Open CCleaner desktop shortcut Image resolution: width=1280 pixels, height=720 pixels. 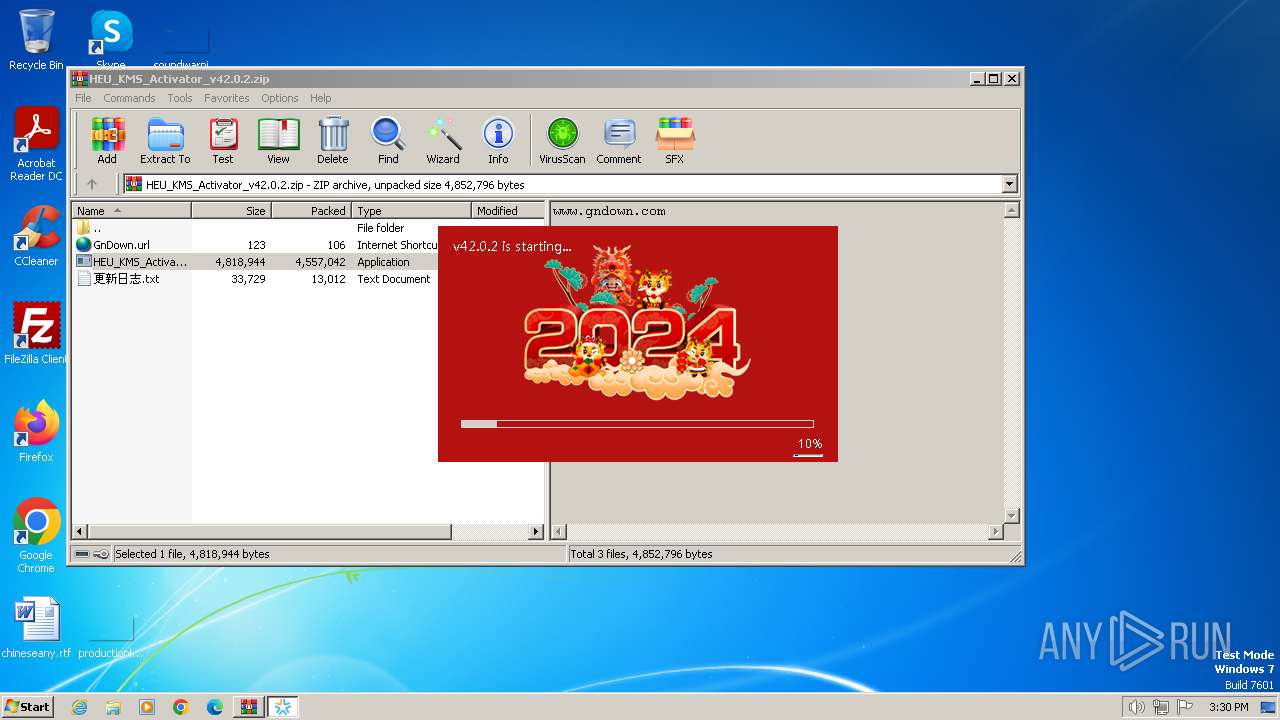click(x=36, y=236)
